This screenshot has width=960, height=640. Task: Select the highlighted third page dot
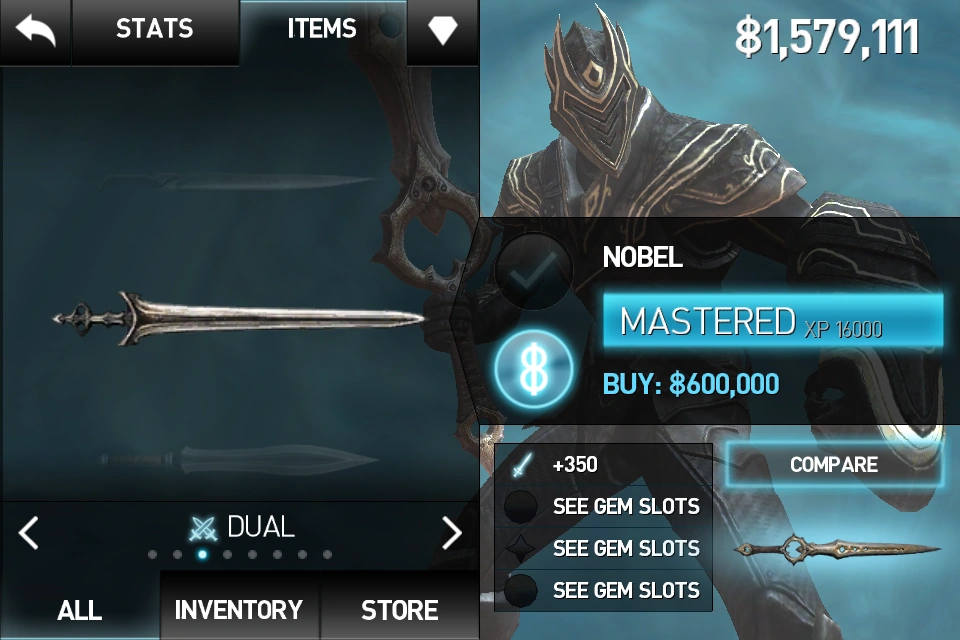click(202, 554)
